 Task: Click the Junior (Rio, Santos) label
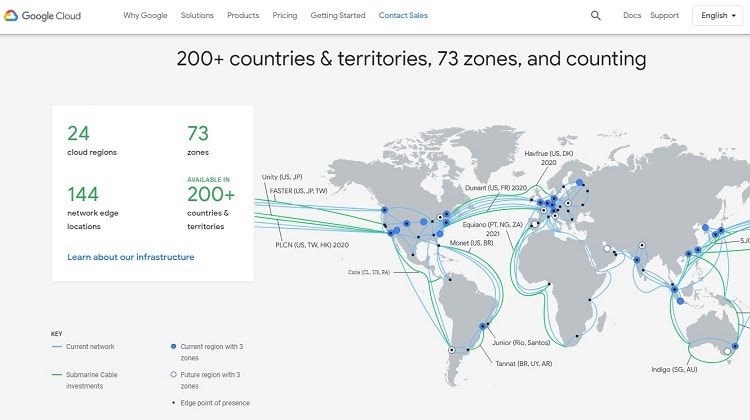(x=521, y=343)
